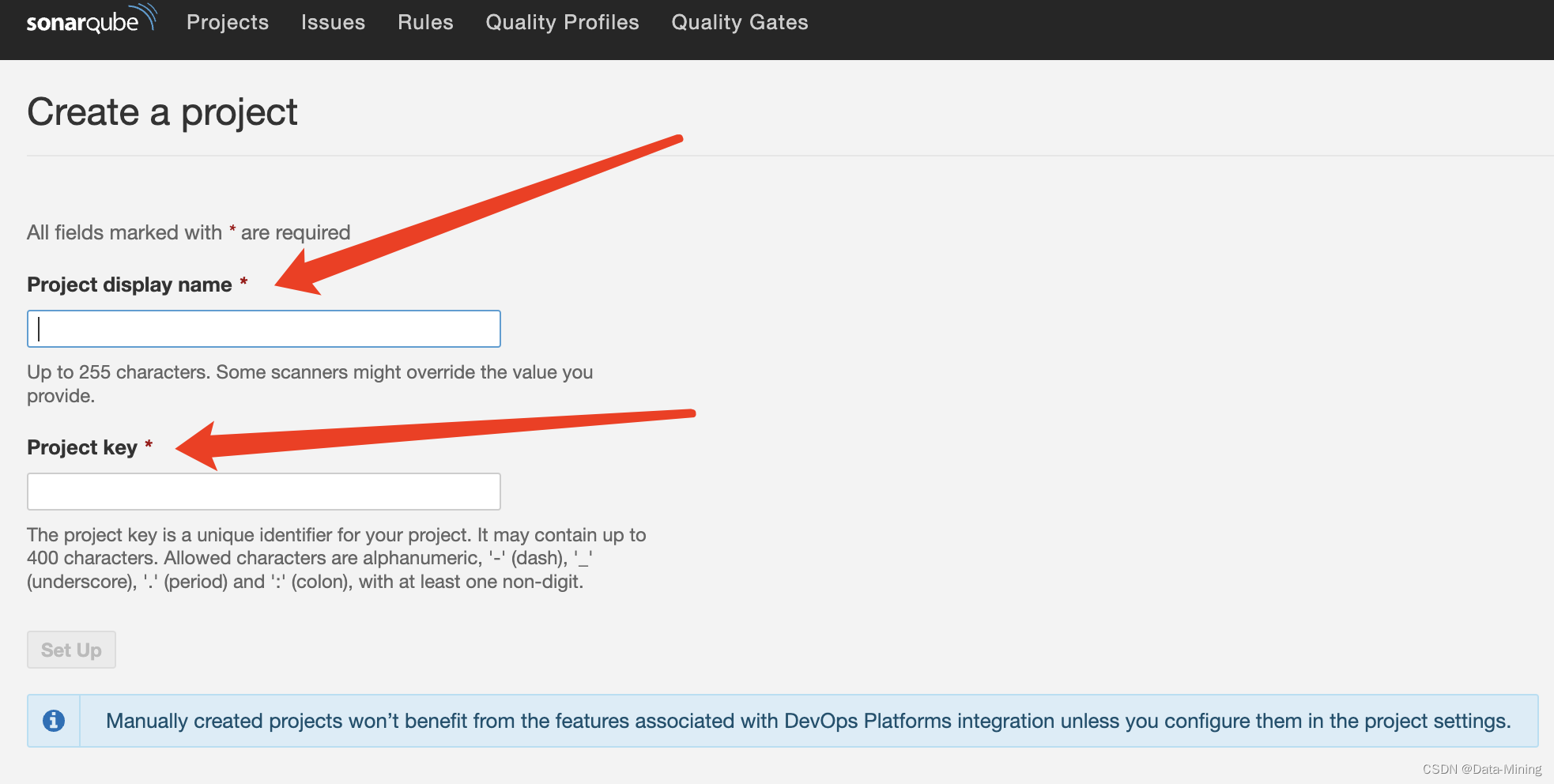Click the project key unique identifier description
1554x784 pixels.
tap(336, 558)
